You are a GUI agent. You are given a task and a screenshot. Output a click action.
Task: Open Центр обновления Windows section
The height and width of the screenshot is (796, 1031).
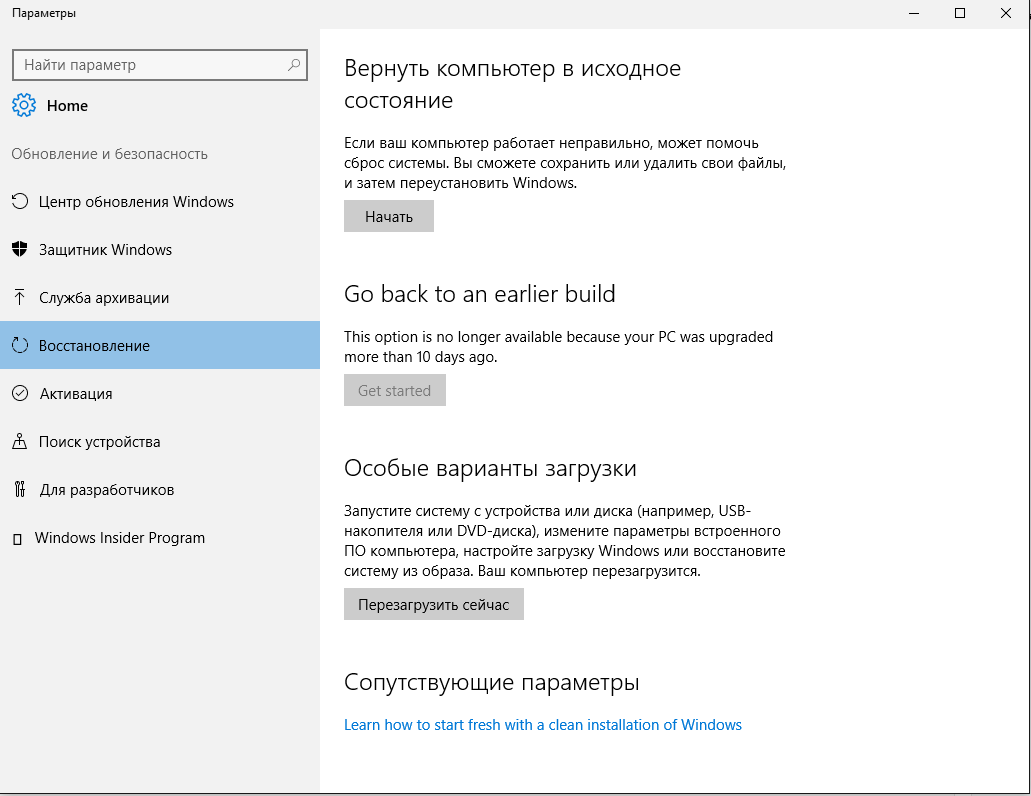[160, 201]
